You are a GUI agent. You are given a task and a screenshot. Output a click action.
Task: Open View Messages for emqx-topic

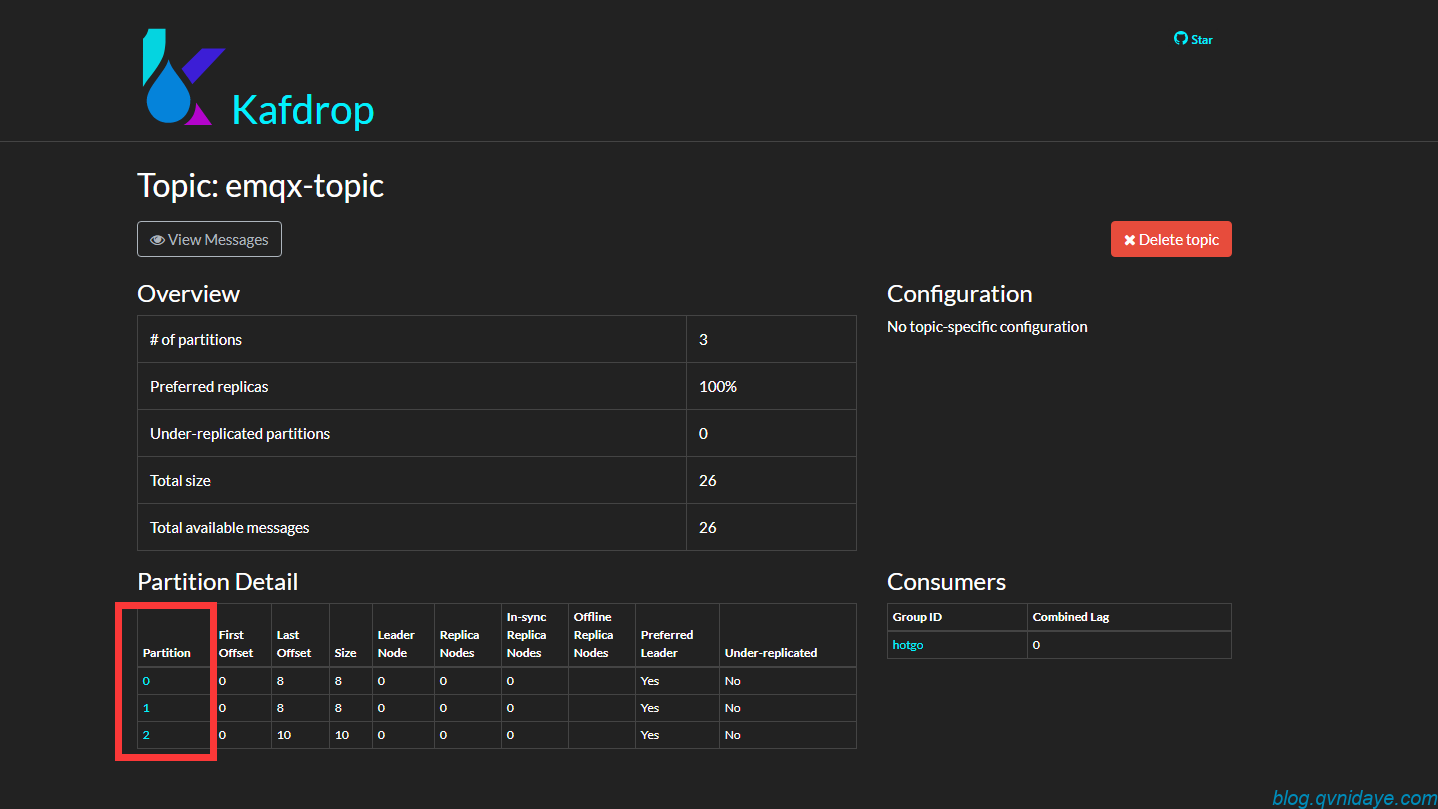click(209, 239)
